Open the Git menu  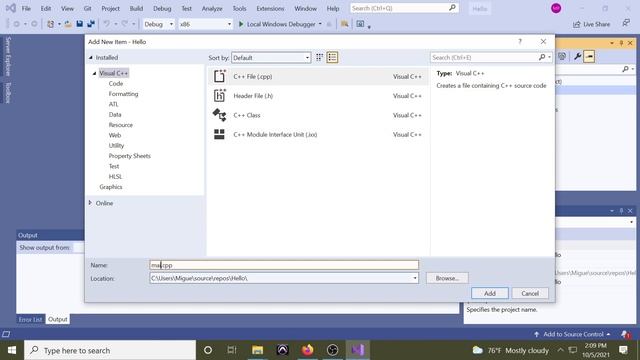87,8
